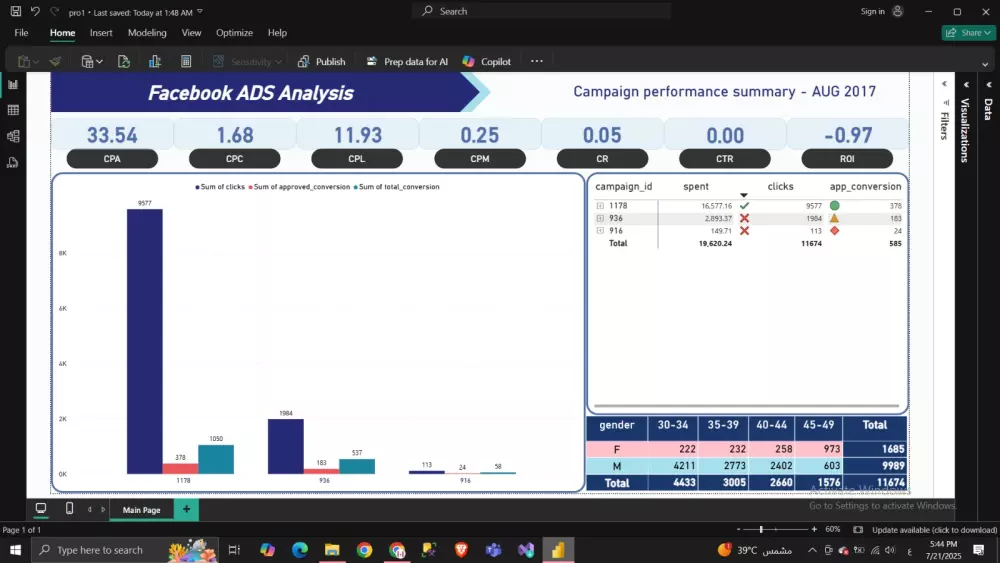The width and height of the screenshot is (1000, 563).
Task: Select the CPA card label
Action: 112,159
